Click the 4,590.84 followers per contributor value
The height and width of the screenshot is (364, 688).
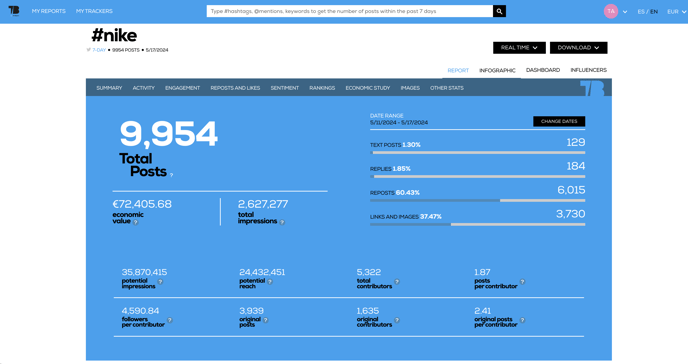(x=140, y=311)
